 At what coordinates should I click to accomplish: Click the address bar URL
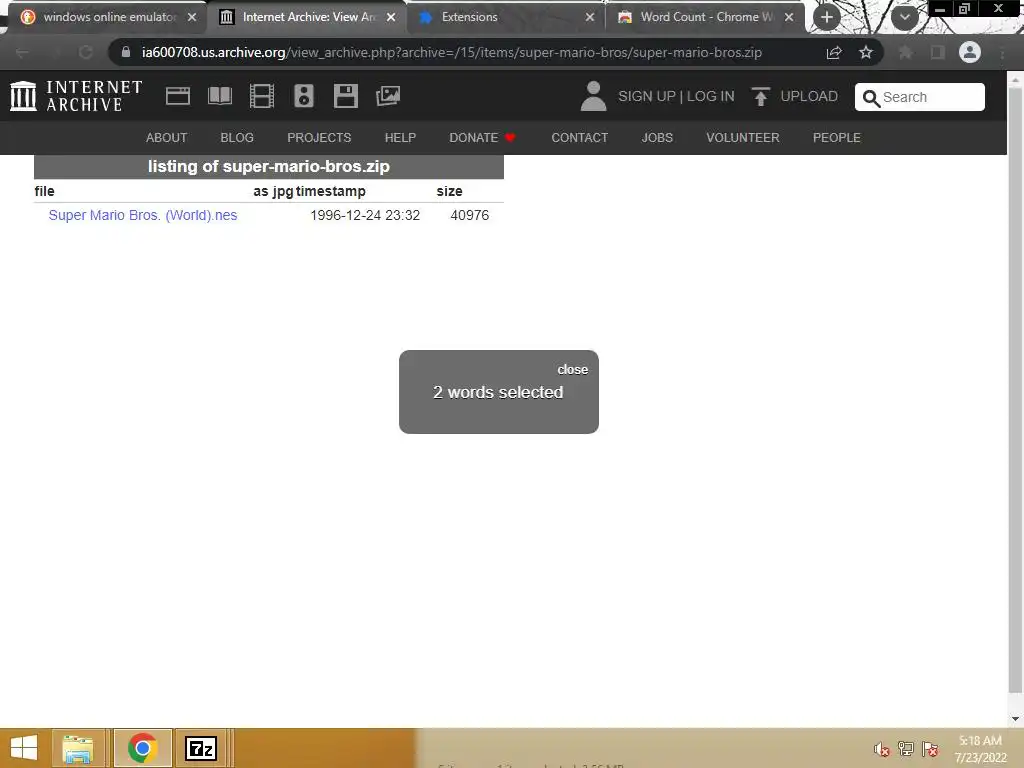coord(451,52)
